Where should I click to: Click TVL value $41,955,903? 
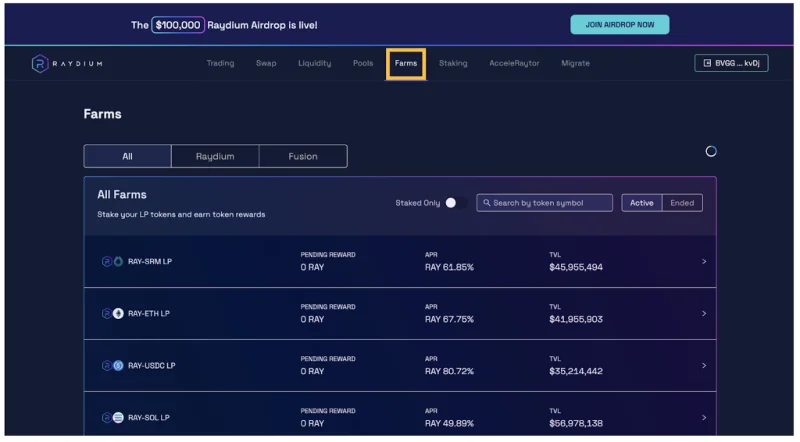[x=576, y=319]
